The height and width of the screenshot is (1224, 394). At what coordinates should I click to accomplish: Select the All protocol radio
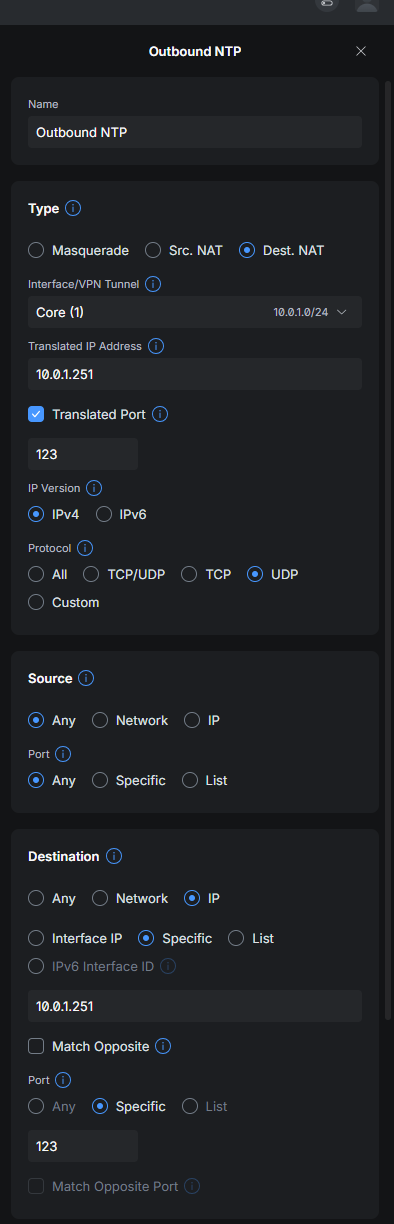pyautogui.click(x=36, y=574)
